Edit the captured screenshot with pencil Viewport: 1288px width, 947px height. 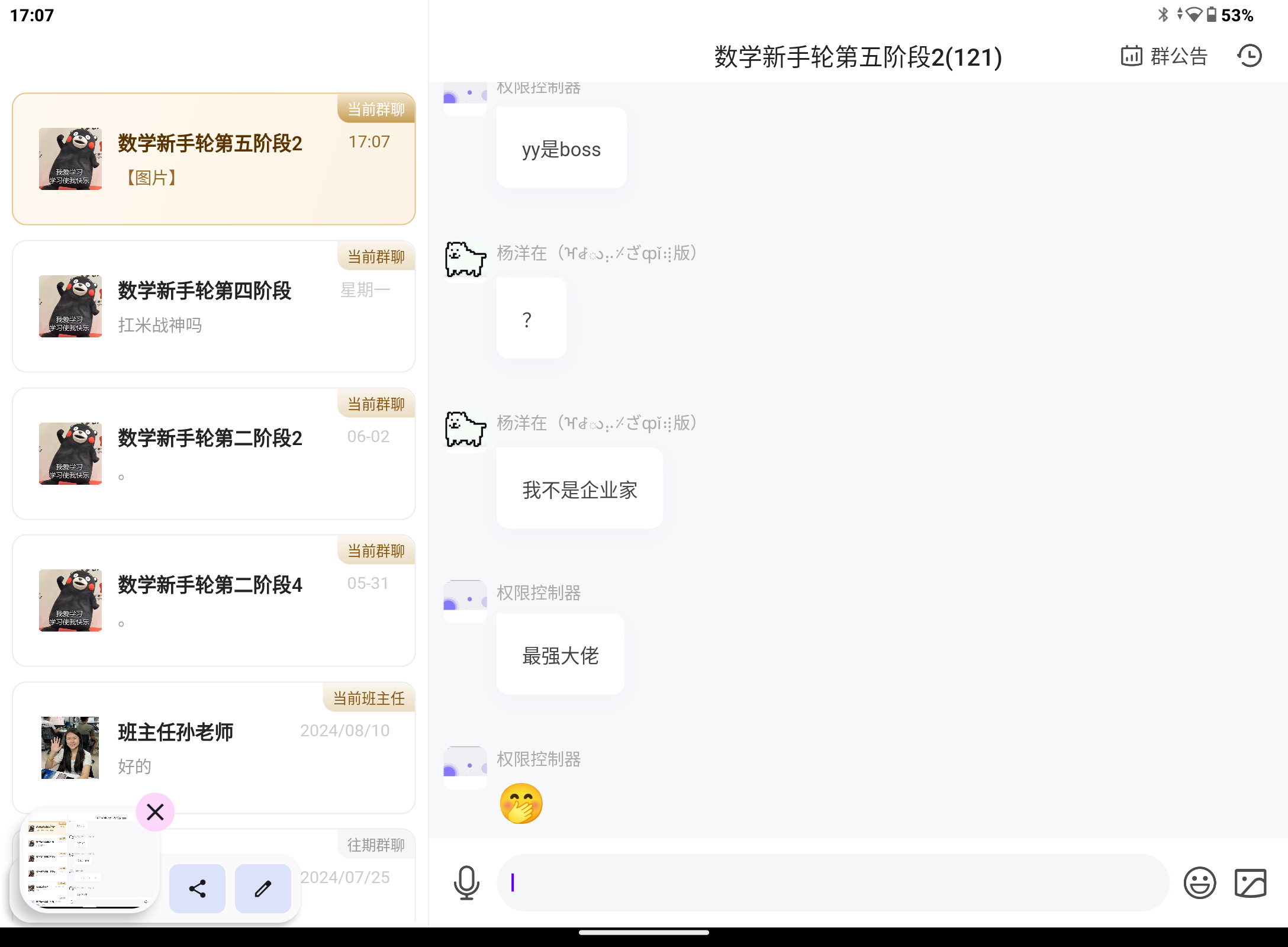pos(263,888)
